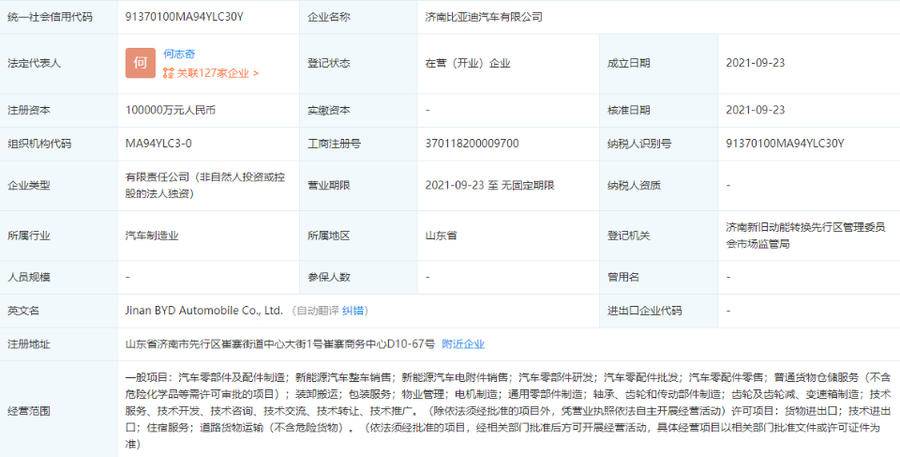Click the 经营范围 label cell
This screenshot has width=900, height=457.
[59, 410]
